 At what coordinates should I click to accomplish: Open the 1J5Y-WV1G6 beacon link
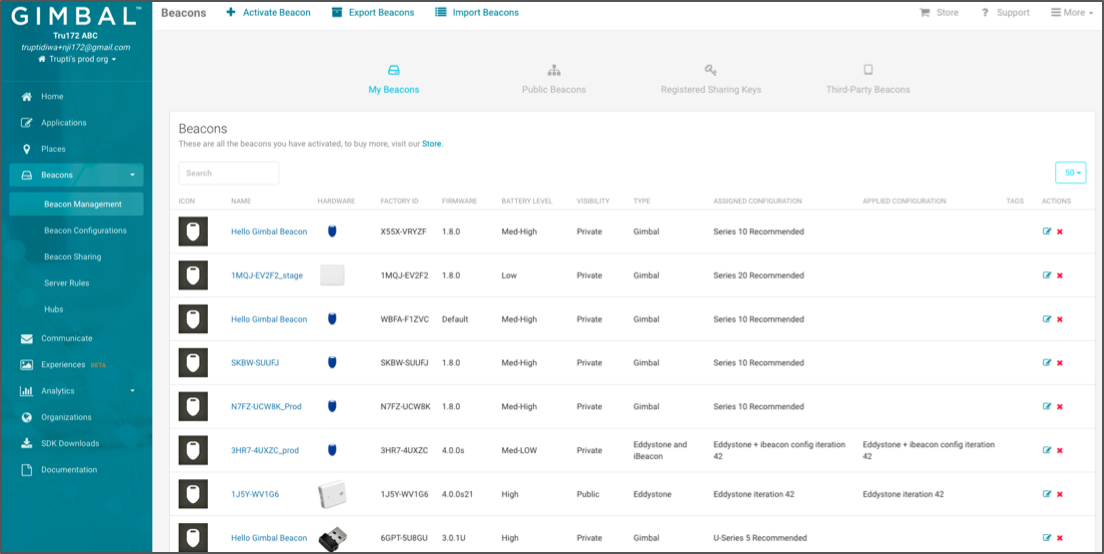(255, 494)
